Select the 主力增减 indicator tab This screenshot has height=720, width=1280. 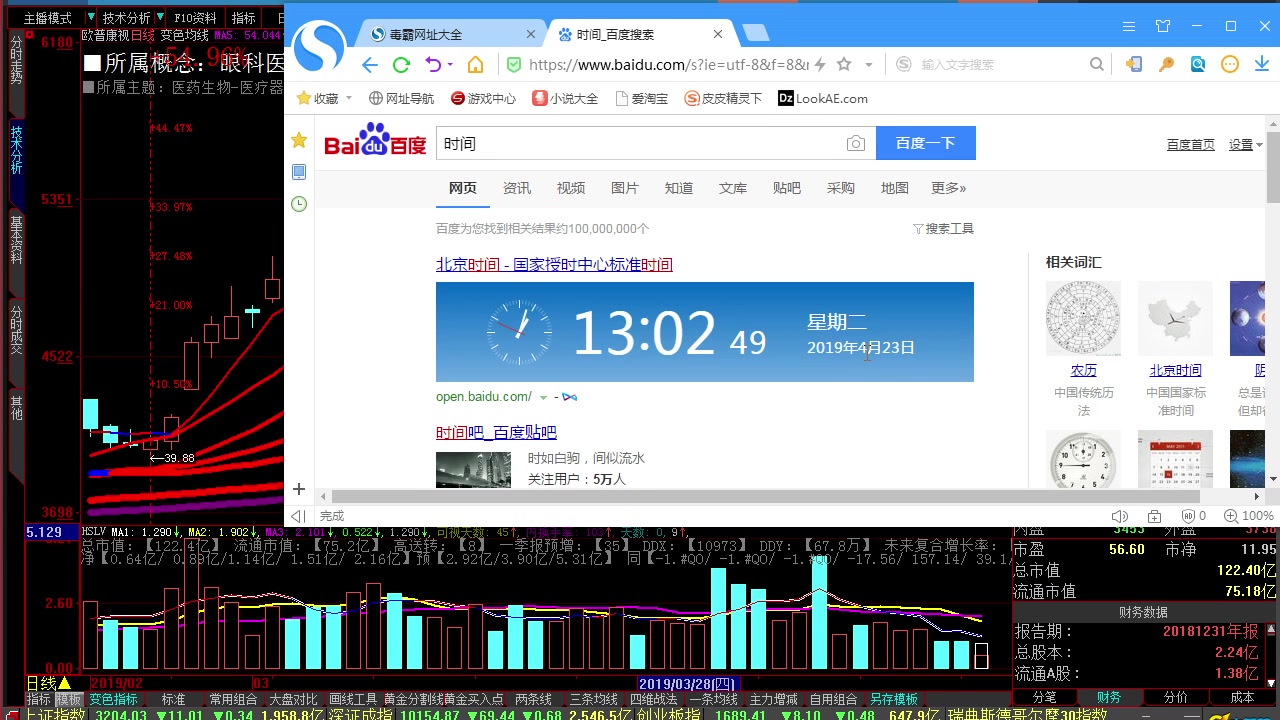(774, 699)
